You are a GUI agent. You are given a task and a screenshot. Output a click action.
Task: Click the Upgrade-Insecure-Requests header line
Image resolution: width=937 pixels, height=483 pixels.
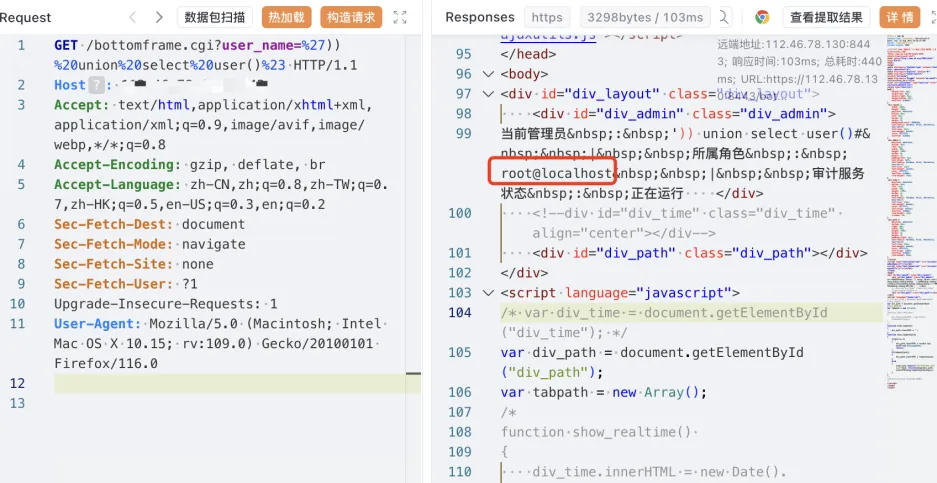click(x=166, y=304)
